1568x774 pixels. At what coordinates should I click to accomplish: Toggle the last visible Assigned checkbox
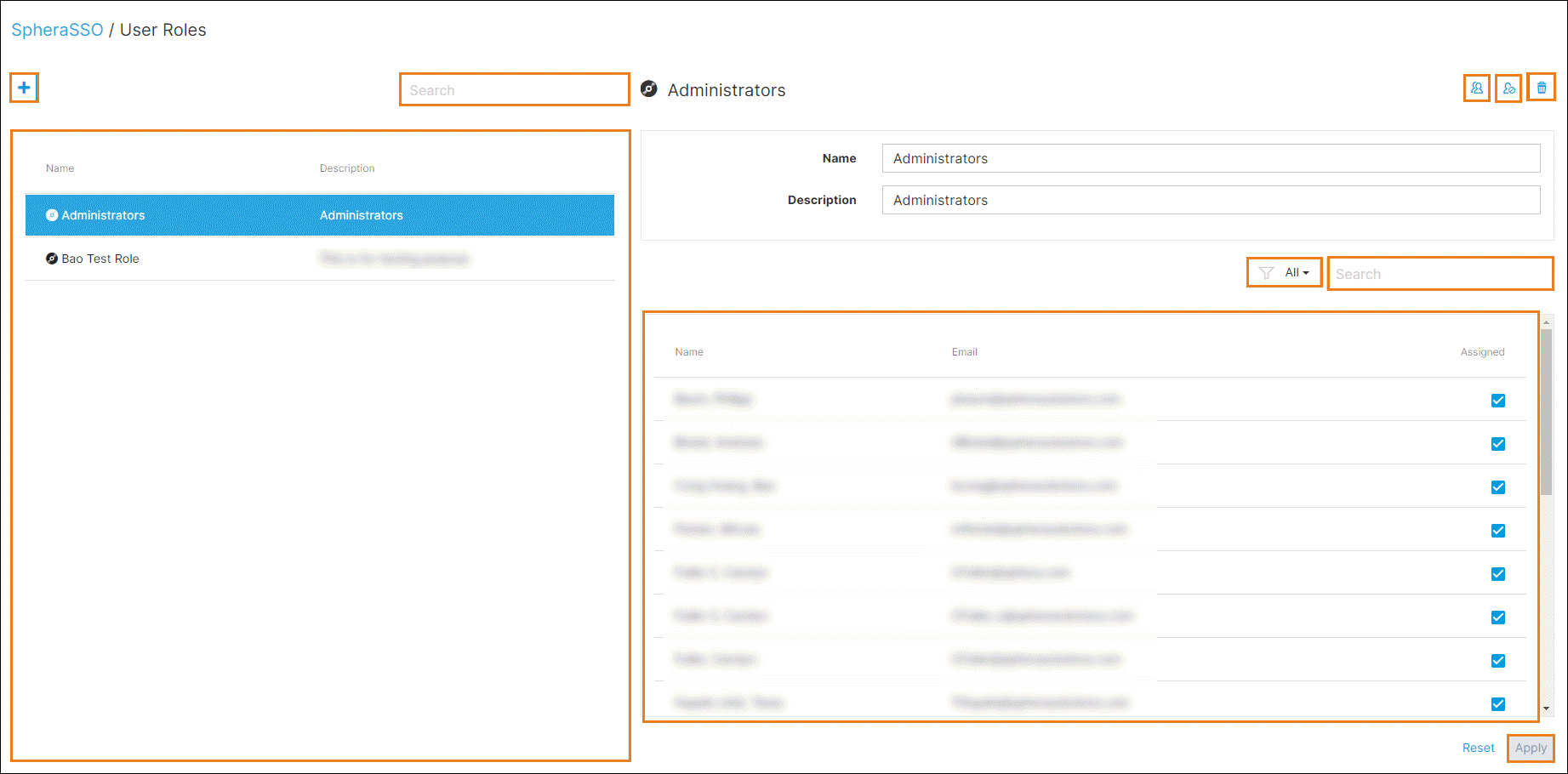click(x=1497, y=704)
